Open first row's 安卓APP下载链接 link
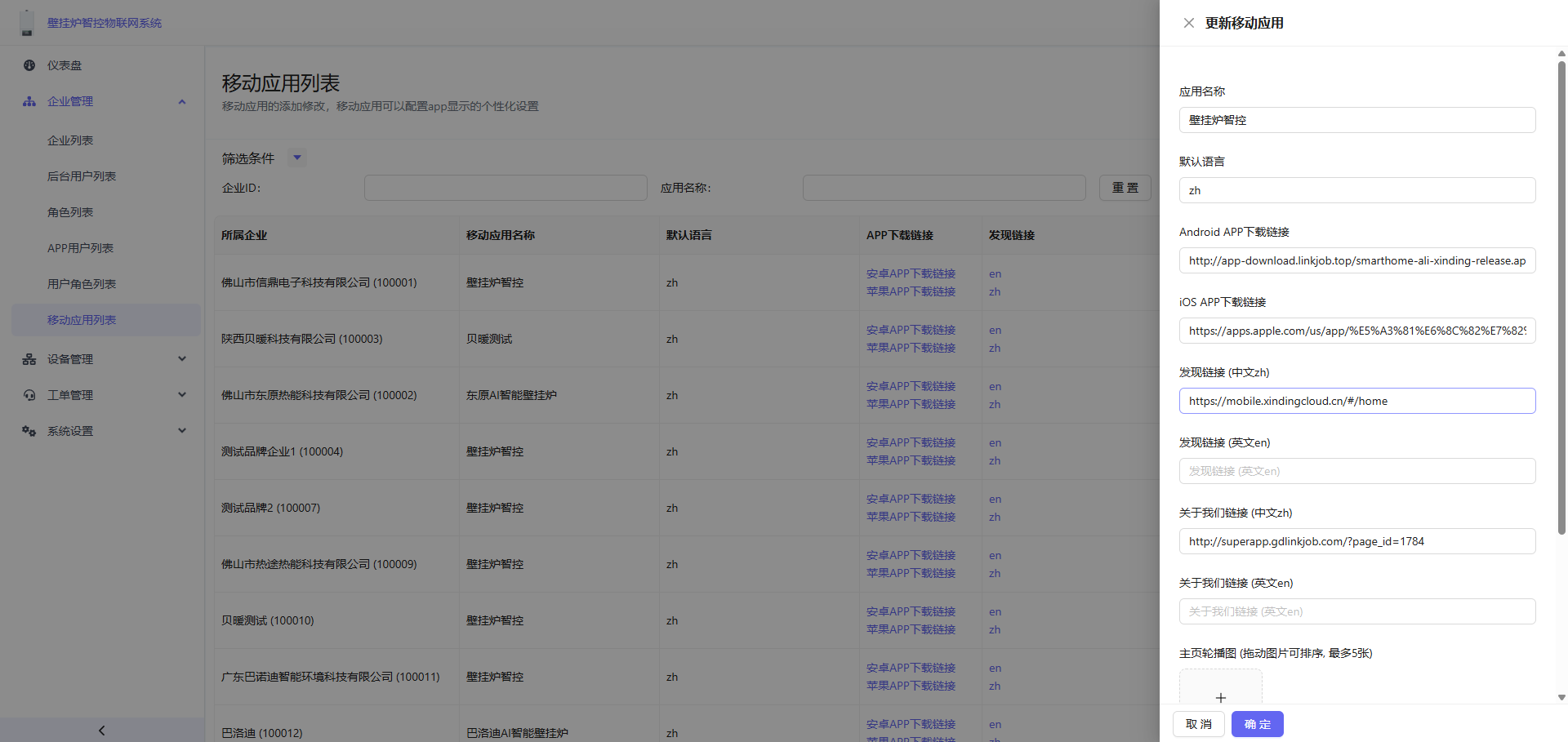Viewport: 1568px width, 742px height. (x=911, y=273)
